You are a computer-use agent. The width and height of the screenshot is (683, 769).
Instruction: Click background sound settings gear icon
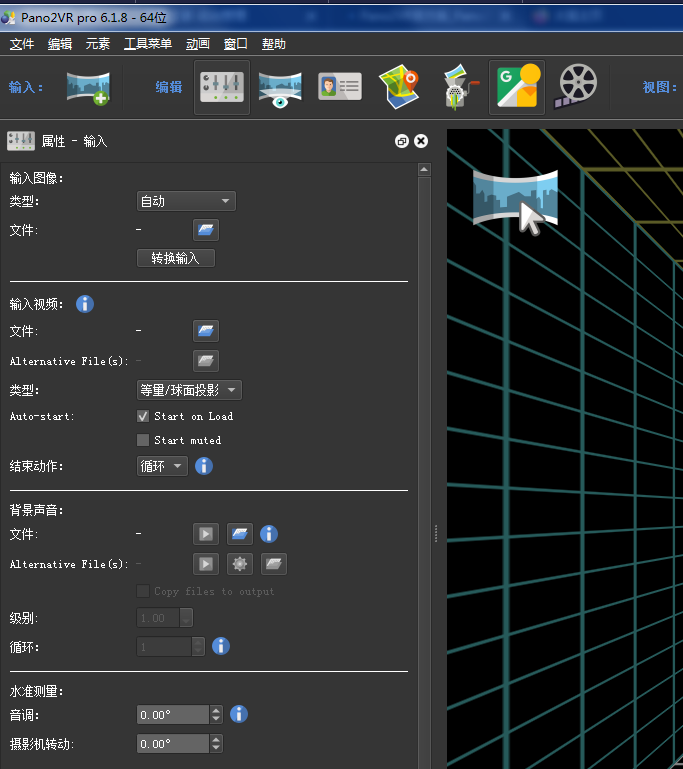240,564
